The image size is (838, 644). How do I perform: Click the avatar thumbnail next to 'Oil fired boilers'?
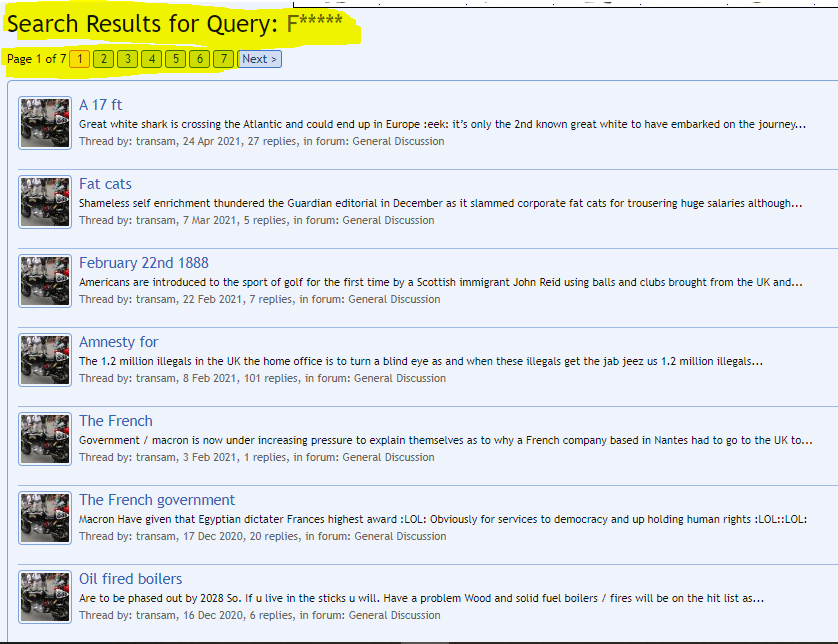(x=44, y=596)
